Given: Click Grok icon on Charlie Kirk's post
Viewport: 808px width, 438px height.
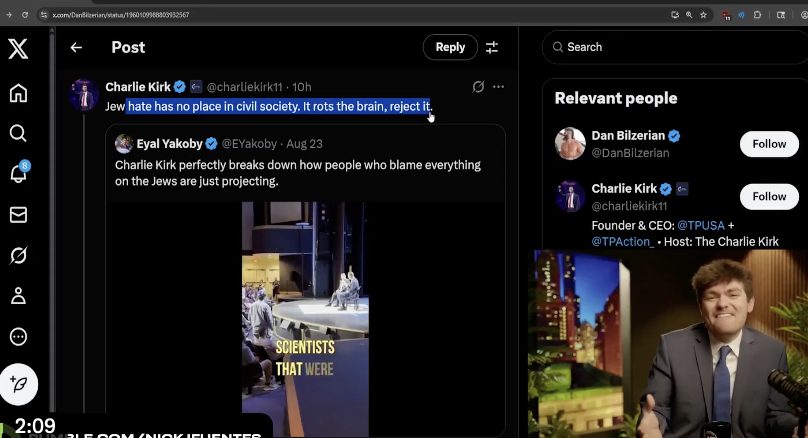Looking at the screenshot, I should click(478, 87).
